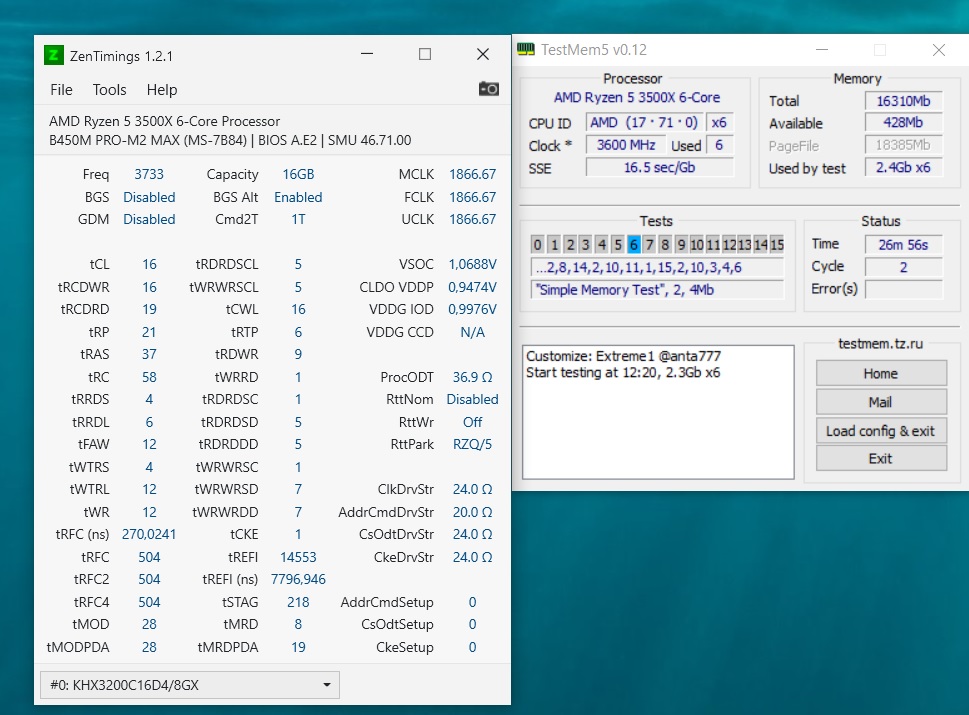Open the File menu
The image size is (969, 715).
(x=61, y=90)
